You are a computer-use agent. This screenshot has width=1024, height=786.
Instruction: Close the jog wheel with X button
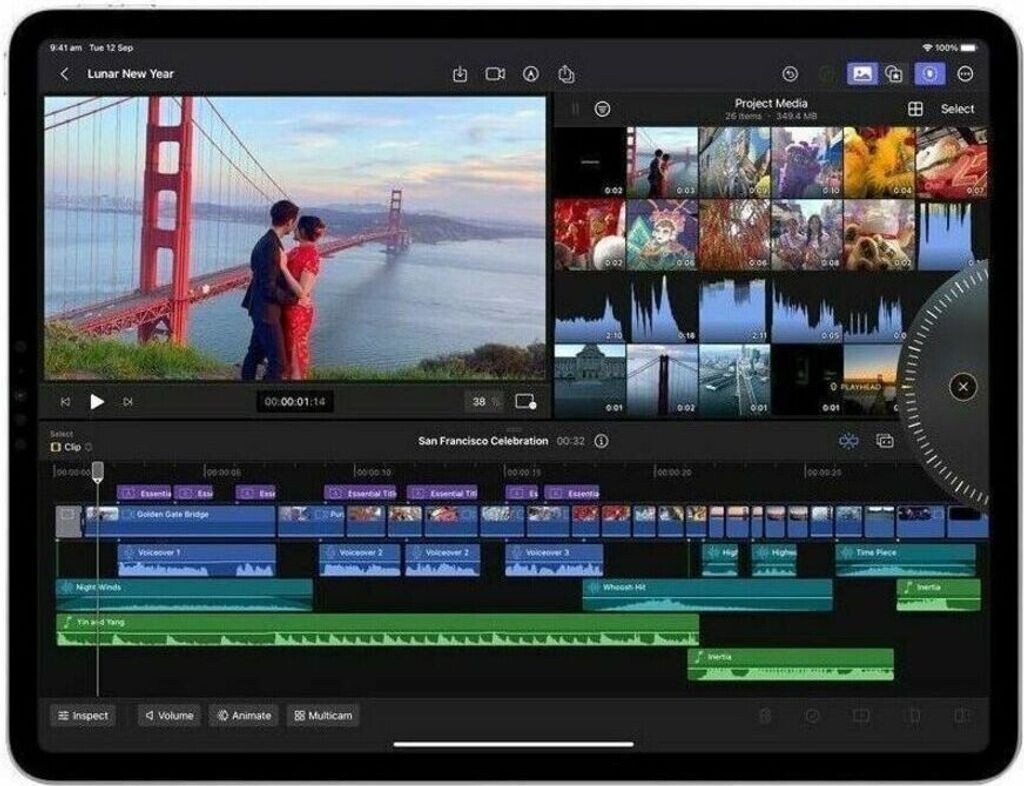coord(962,387)
